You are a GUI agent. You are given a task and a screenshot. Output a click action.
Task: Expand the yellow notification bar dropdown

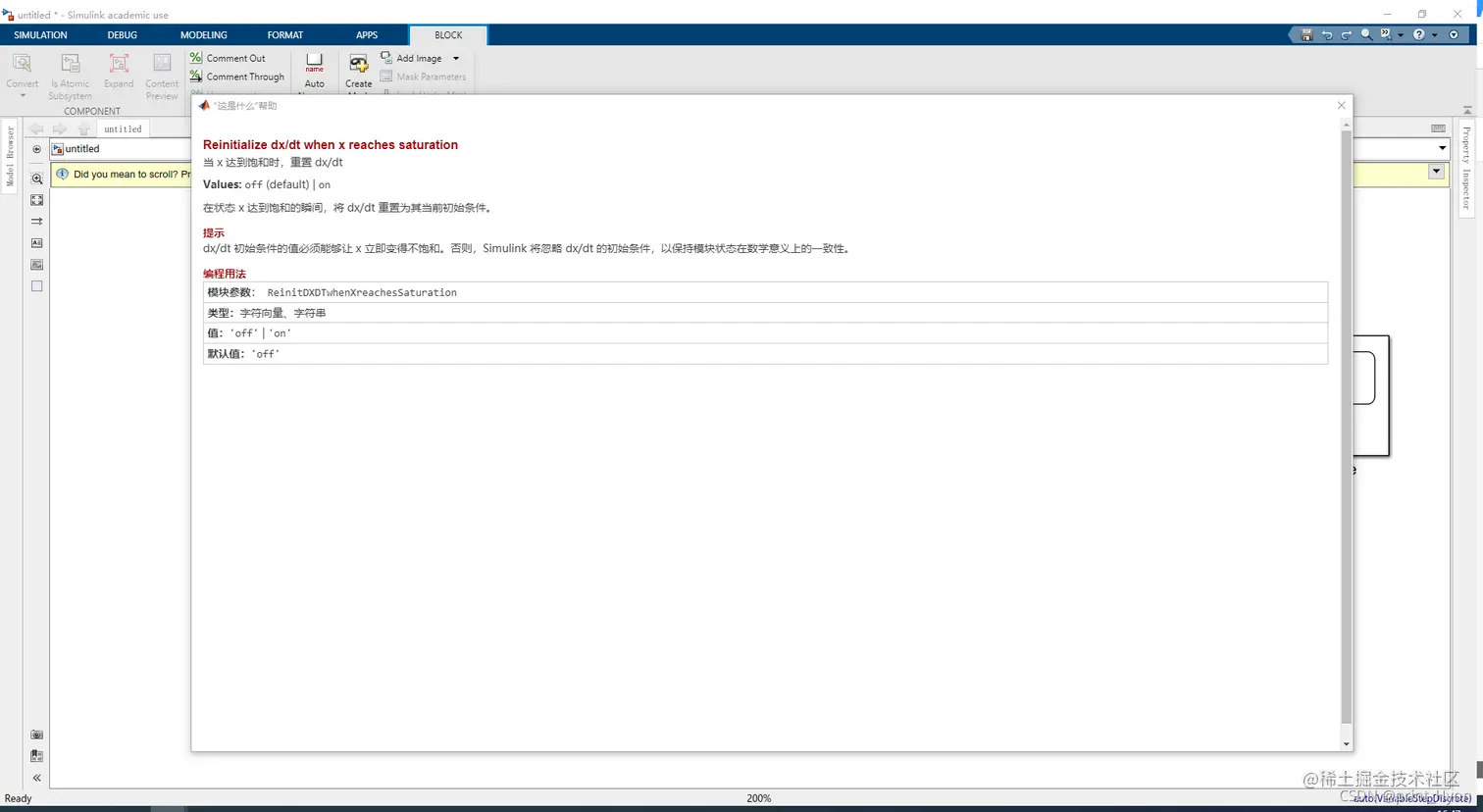(x=1436, y=172)
